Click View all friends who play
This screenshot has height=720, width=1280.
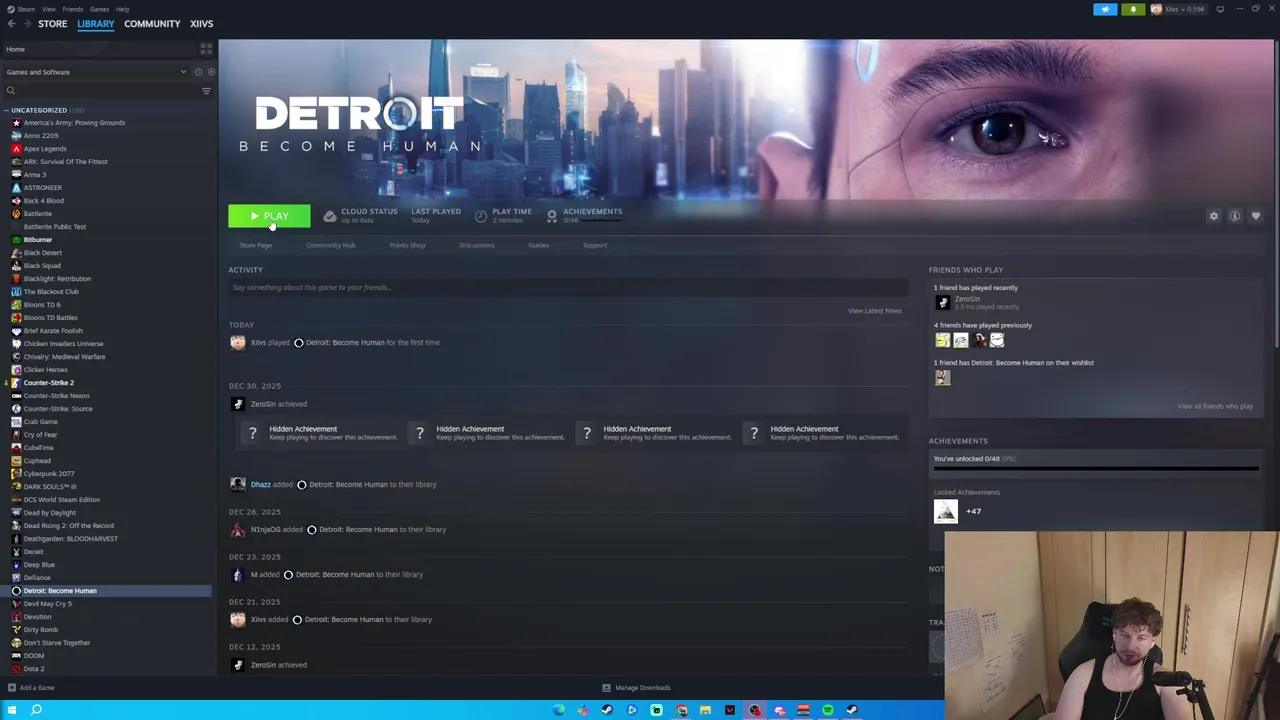pos(1215,406)
